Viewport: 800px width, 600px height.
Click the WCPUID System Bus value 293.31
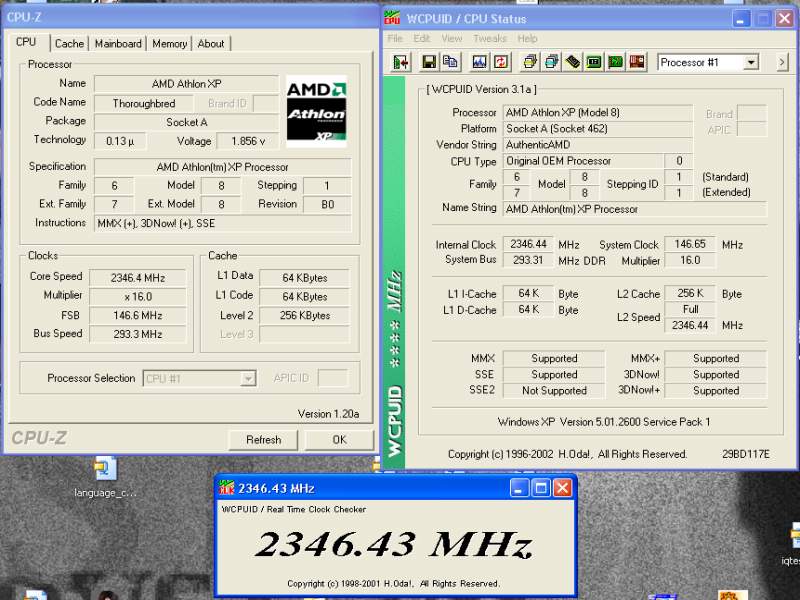[x=528, y=260]
